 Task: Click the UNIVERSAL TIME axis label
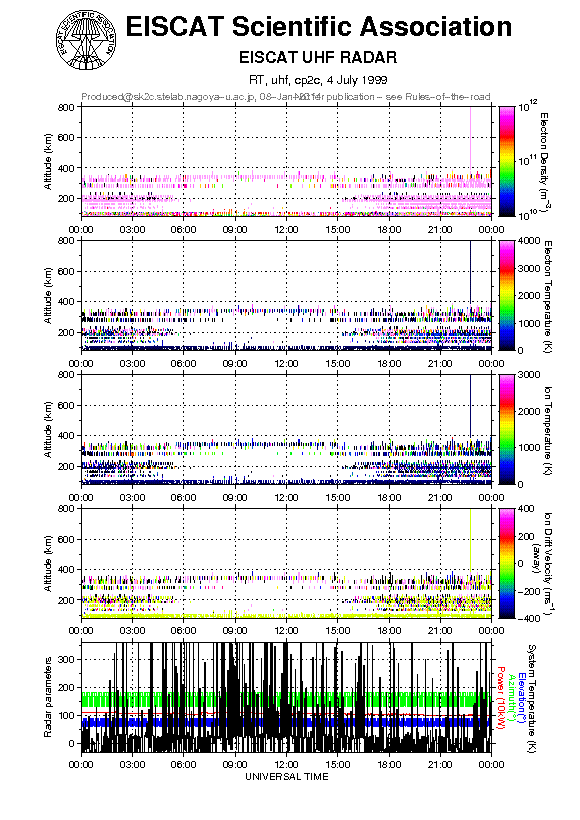(287, 777)
